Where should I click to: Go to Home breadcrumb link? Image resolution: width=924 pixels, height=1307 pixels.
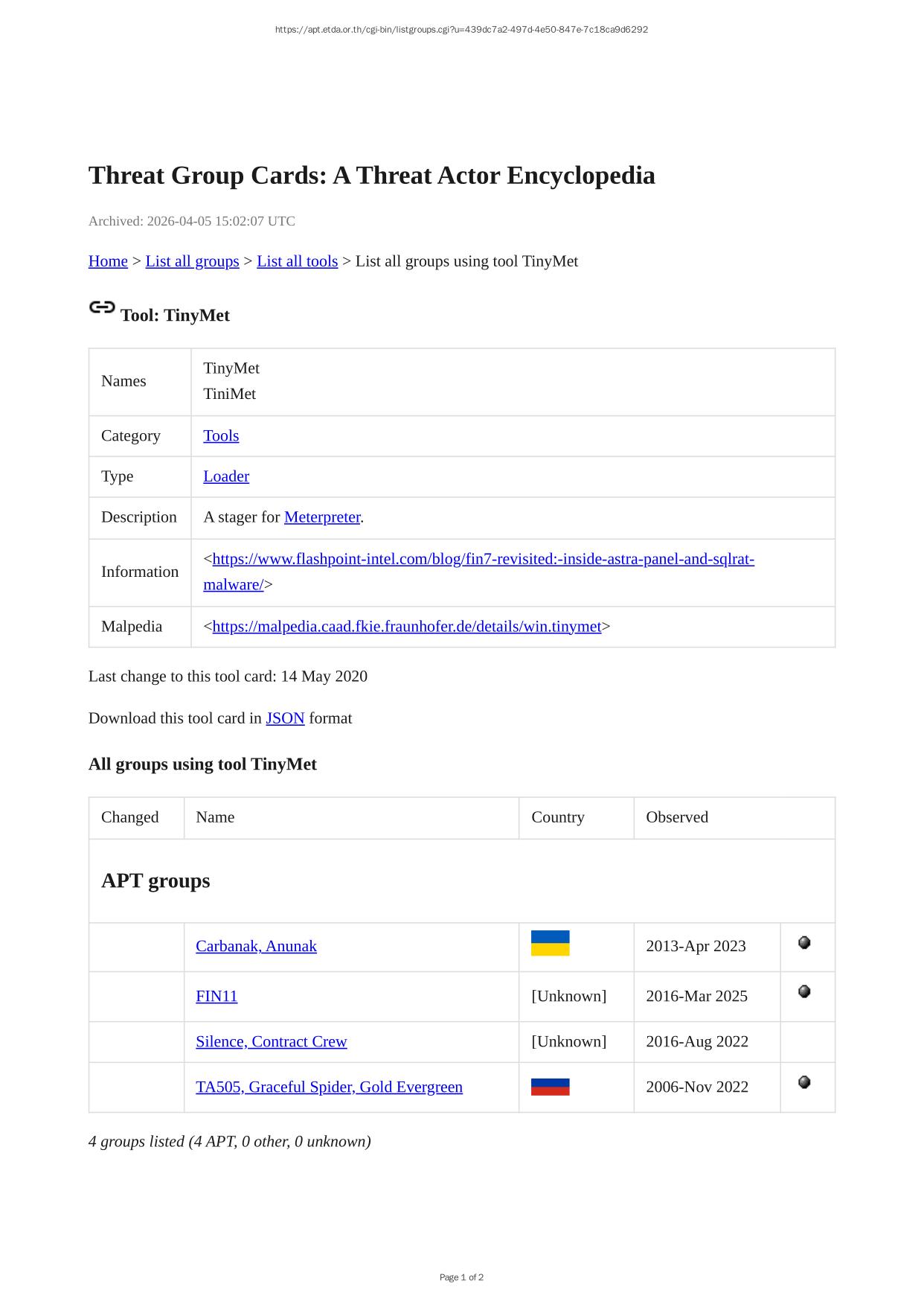[x=108, y=261]
